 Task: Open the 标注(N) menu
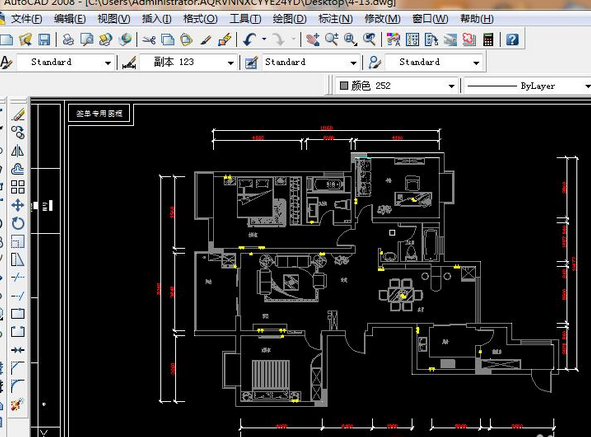pyautogui.click(x=335, y=19)
